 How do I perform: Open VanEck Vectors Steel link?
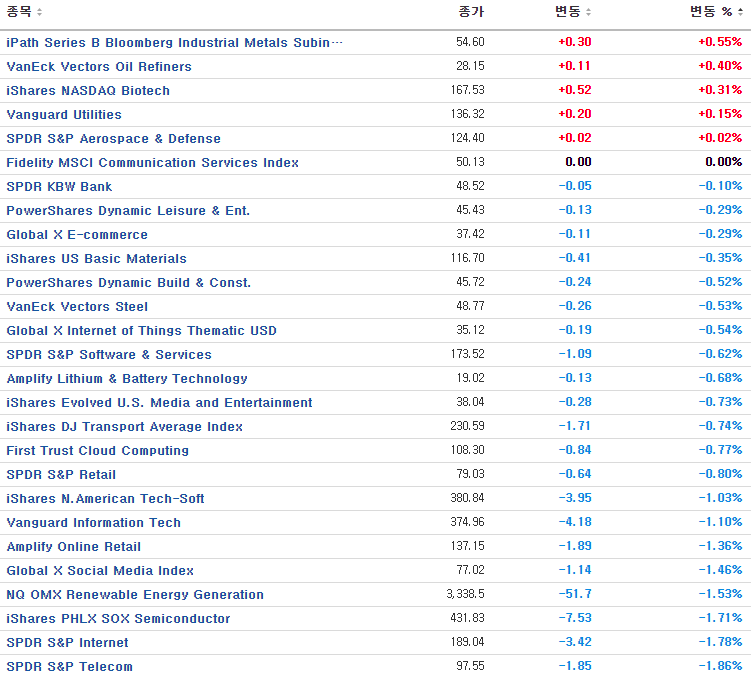pos(77,306)
